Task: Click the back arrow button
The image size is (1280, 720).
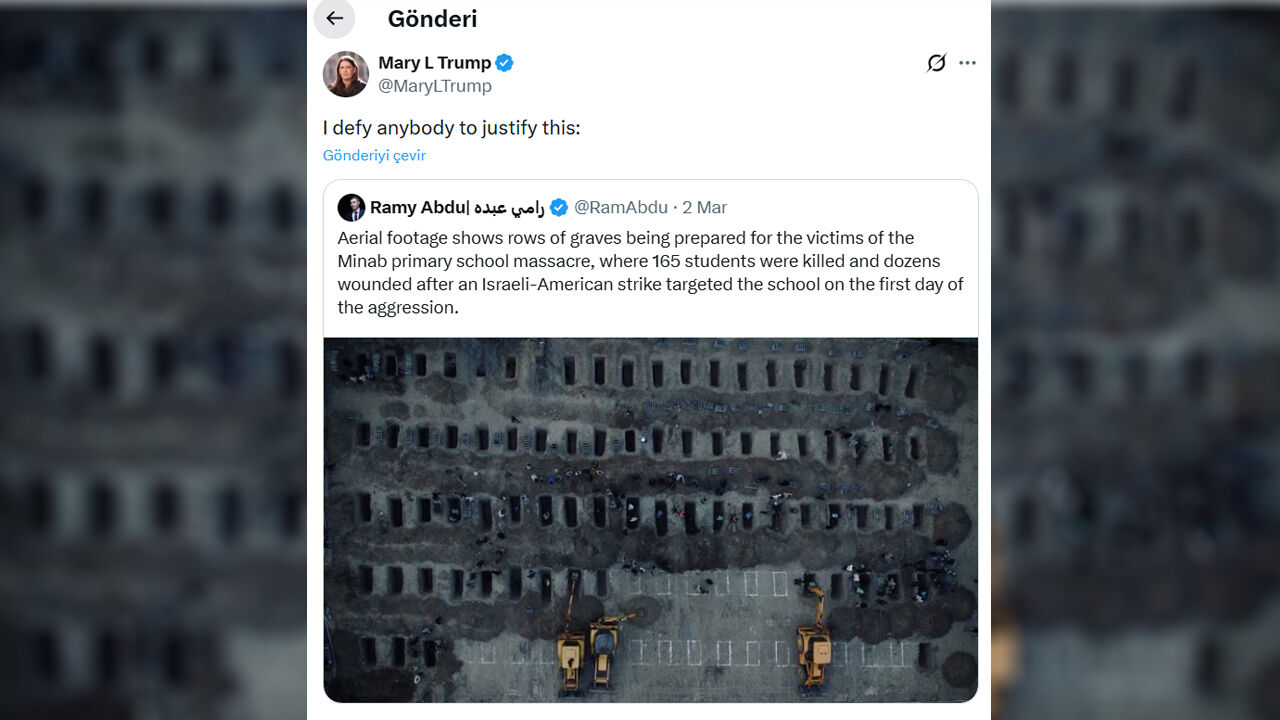Action: 334,18
